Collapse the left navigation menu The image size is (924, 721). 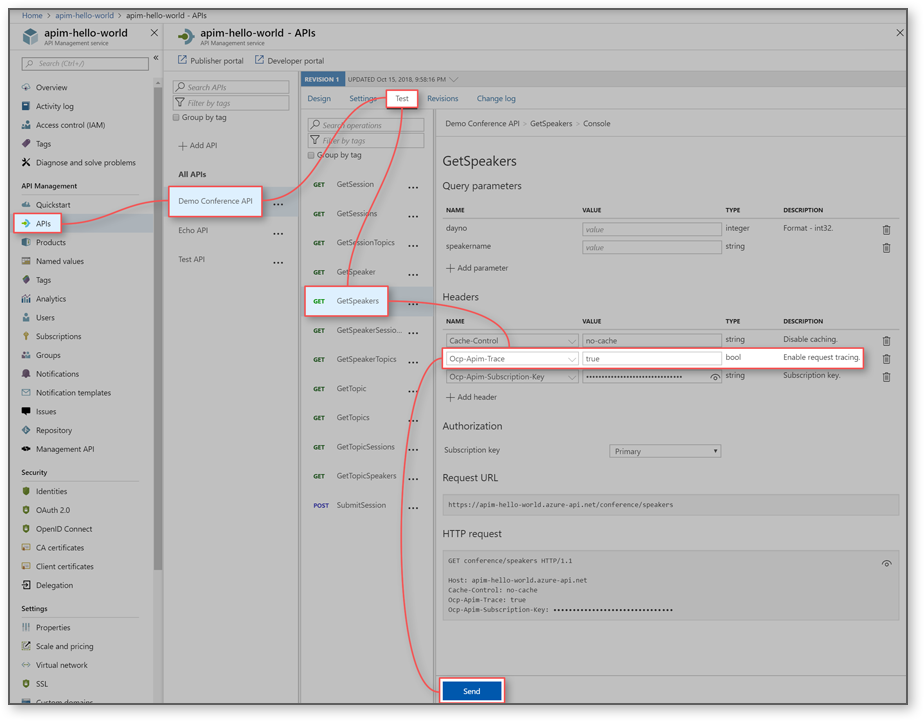[x=156, y=58]
